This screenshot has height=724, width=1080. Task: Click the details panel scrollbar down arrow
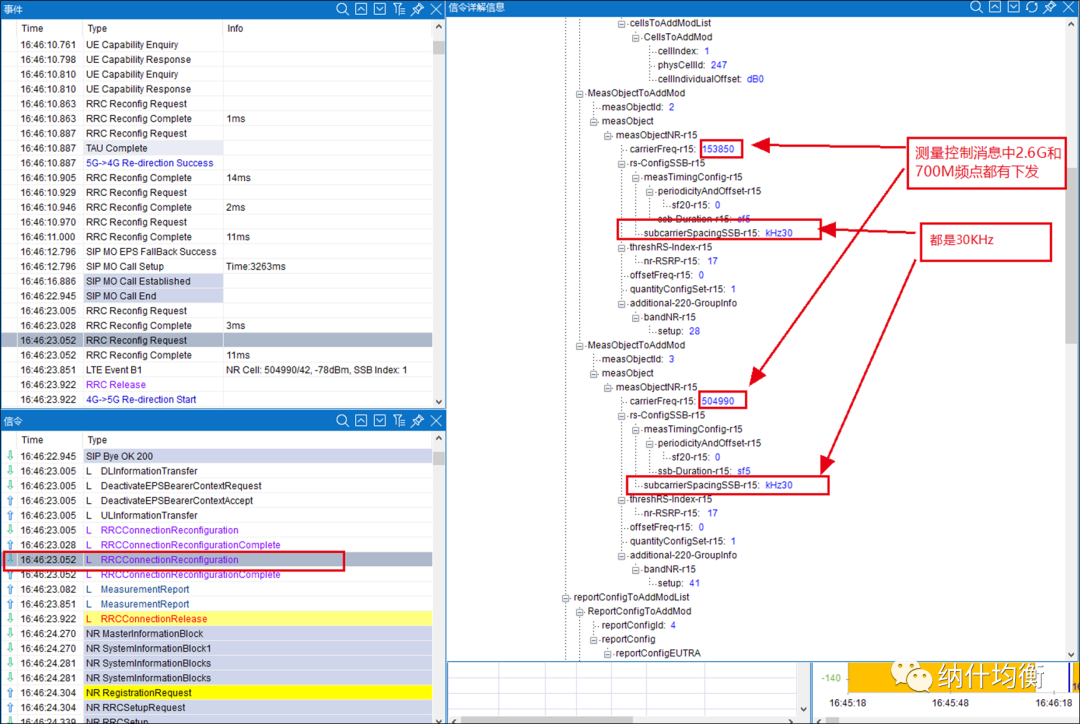(x=1071, y=654)
